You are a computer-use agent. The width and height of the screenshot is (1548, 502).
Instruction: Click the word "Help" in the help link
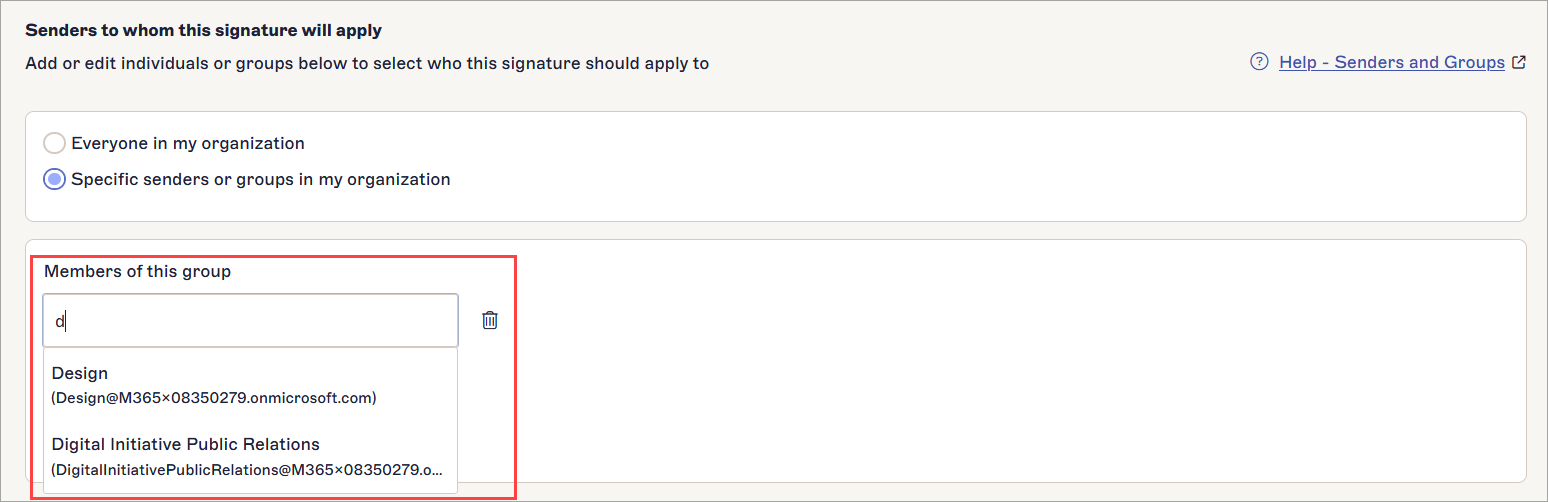click(x=1298, y=62)
